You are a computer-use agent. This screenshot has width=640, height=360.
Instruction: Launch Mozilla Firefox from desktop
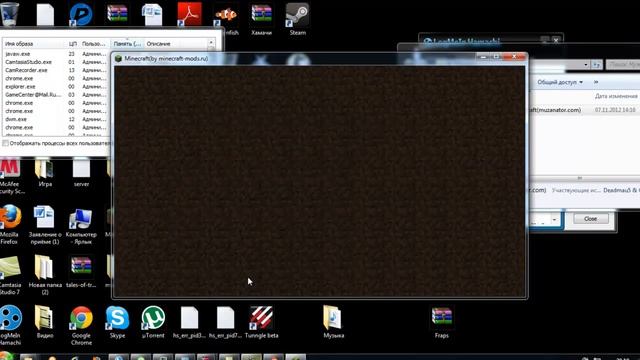click(x=10, y=224)
